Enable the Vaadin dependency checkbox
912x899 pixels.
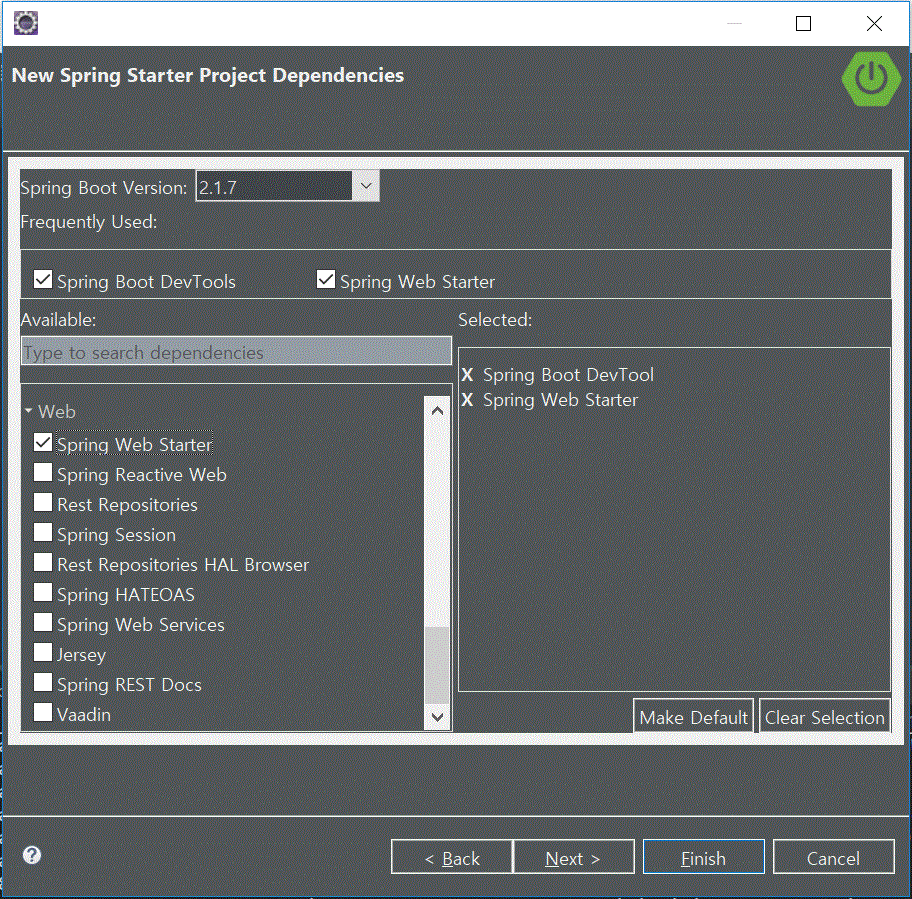tap(43, 712)
